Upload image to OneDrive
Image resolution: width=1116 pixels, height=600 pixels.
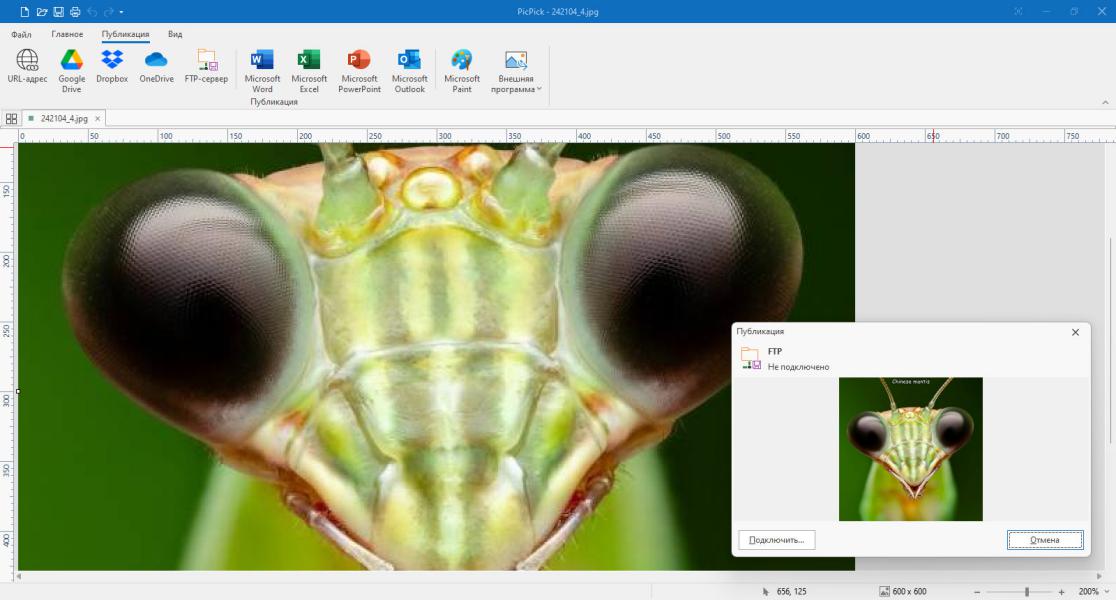[156, 67]
